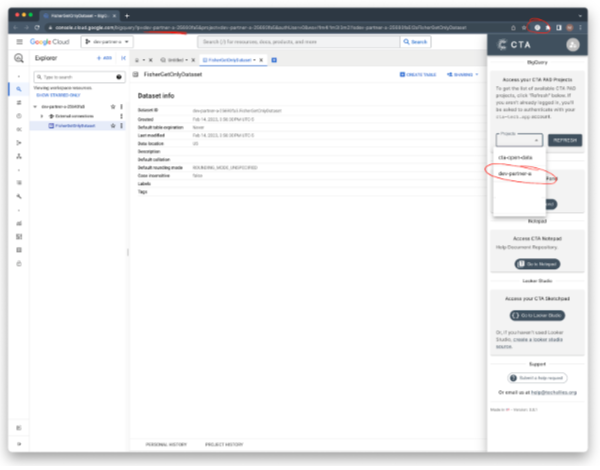Click the Go to Looker Studio button
This screenshot has width=600, height=470.
coord(537,315)
